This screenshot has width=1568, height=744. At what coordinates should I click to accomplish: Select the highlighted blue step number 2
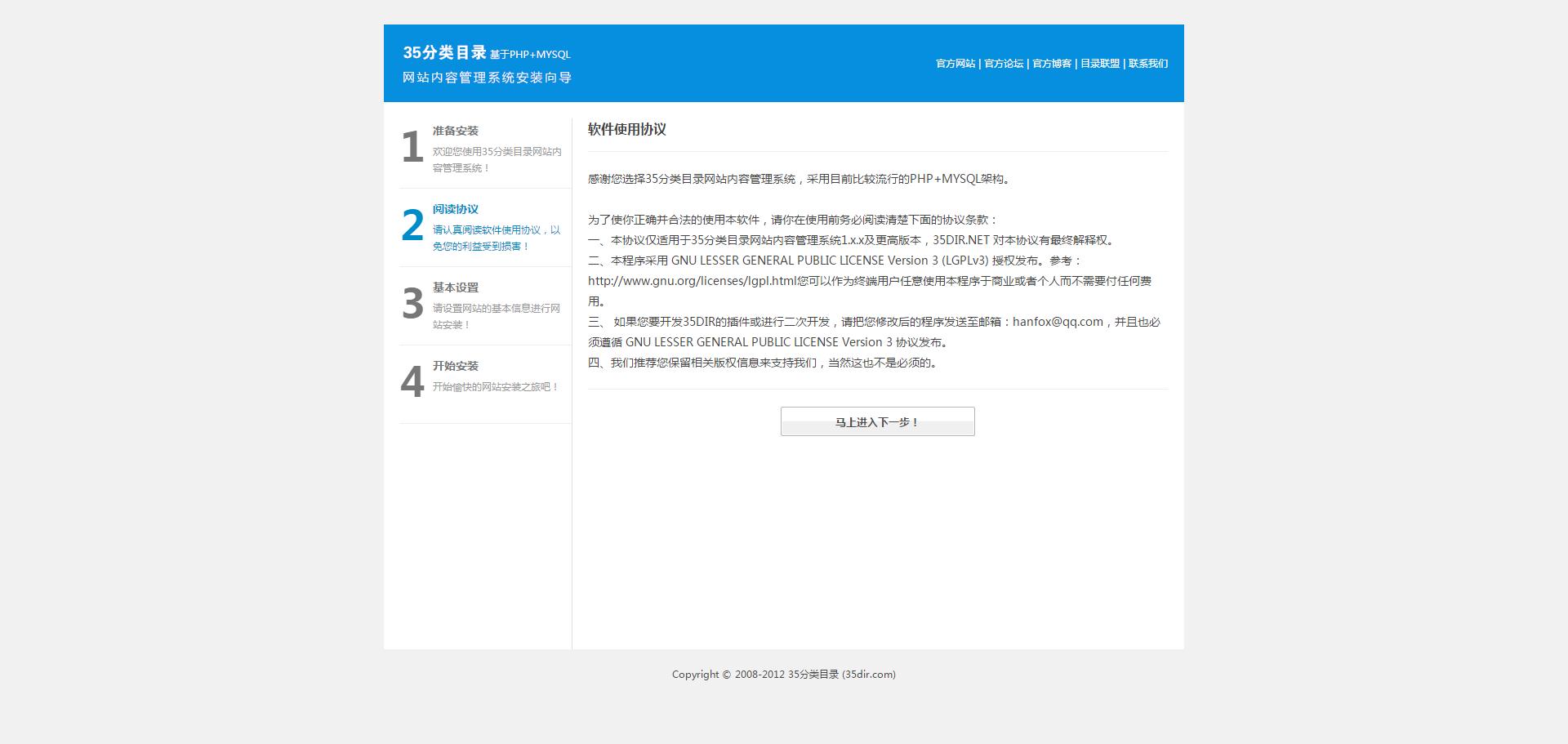(412, 226)
